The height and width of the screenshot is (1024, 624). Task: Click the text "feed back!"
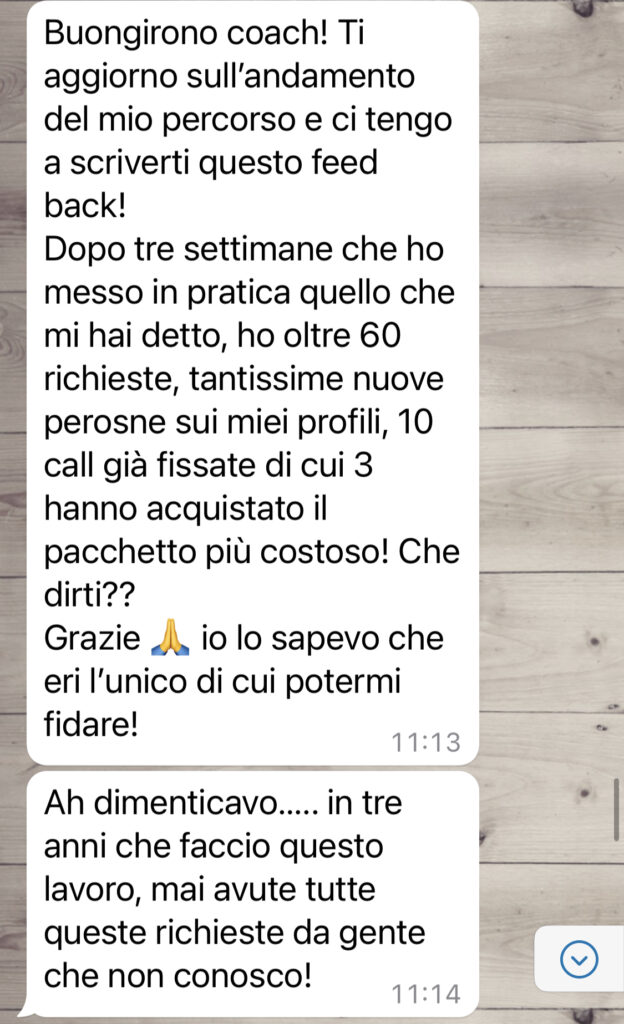coord(211,184)
